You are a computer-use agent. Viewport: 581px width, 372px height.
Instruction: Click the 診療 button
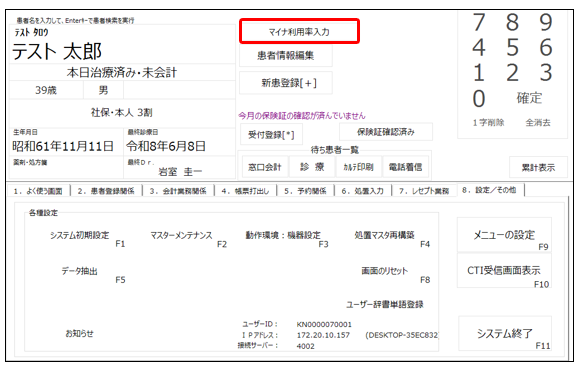click(312, 167)
